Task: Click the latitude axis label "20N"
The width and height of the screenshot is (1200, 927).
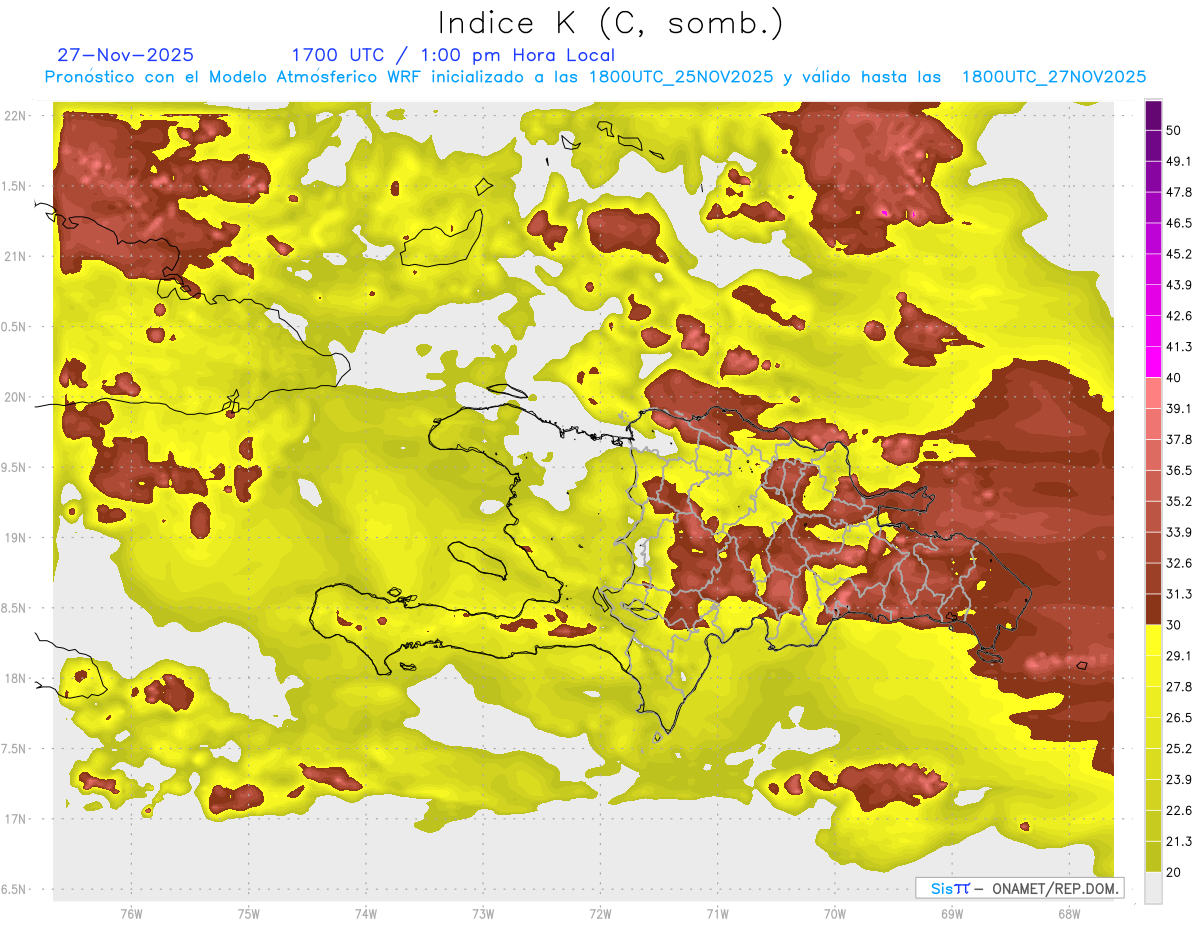Action: (15, 398)
